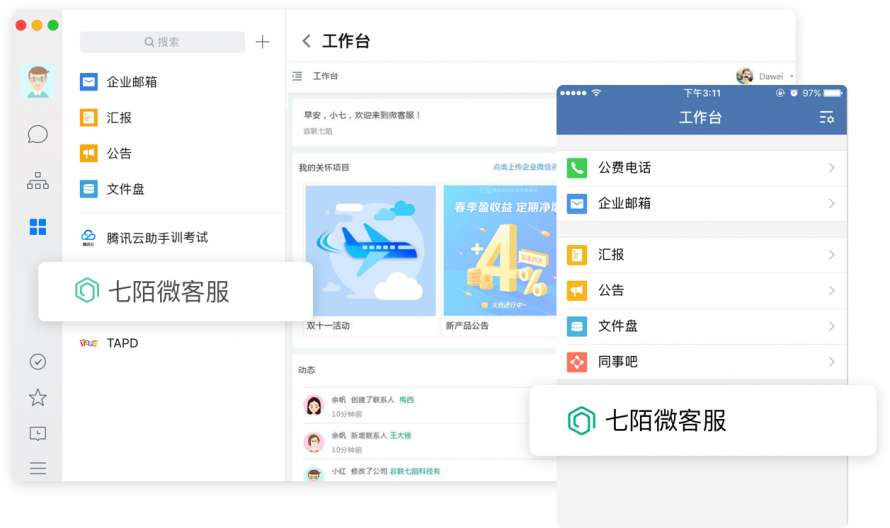Open the hamburger menu at sidebar bottom
Viewport: 890px width, 528px height.
(x=37, y=468)
